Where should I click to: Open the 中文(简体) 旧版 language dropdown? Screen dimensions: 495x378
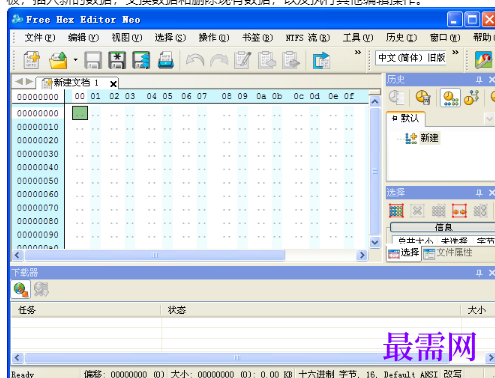pyautogui.click(x=411, y=58)
